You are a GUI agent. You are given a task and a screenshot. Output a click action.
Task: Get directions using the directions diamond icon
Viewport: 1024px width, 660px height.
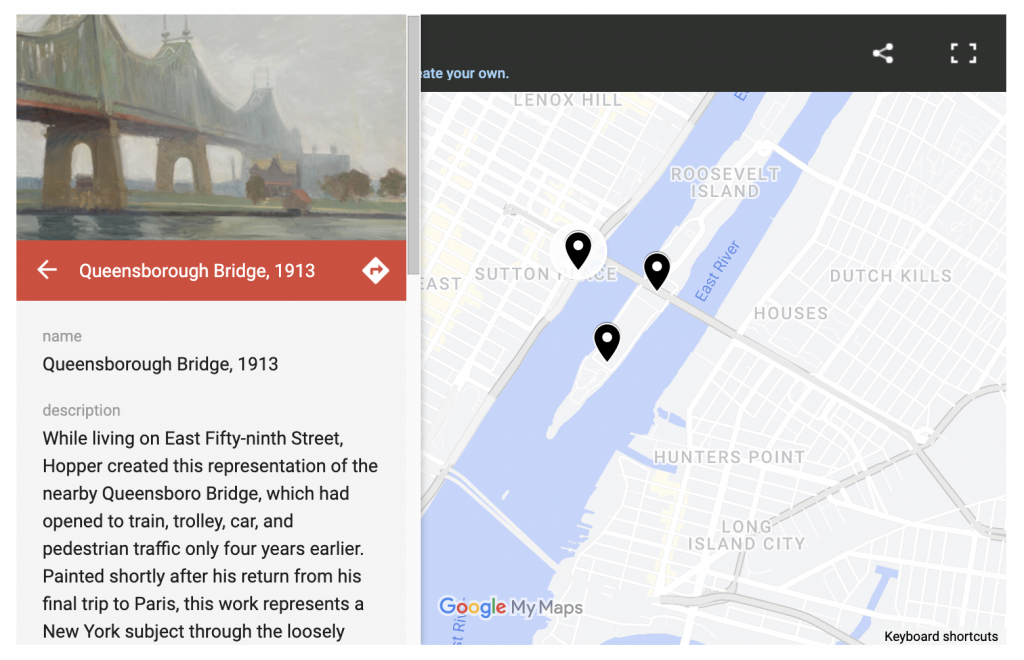coord(375,270)
